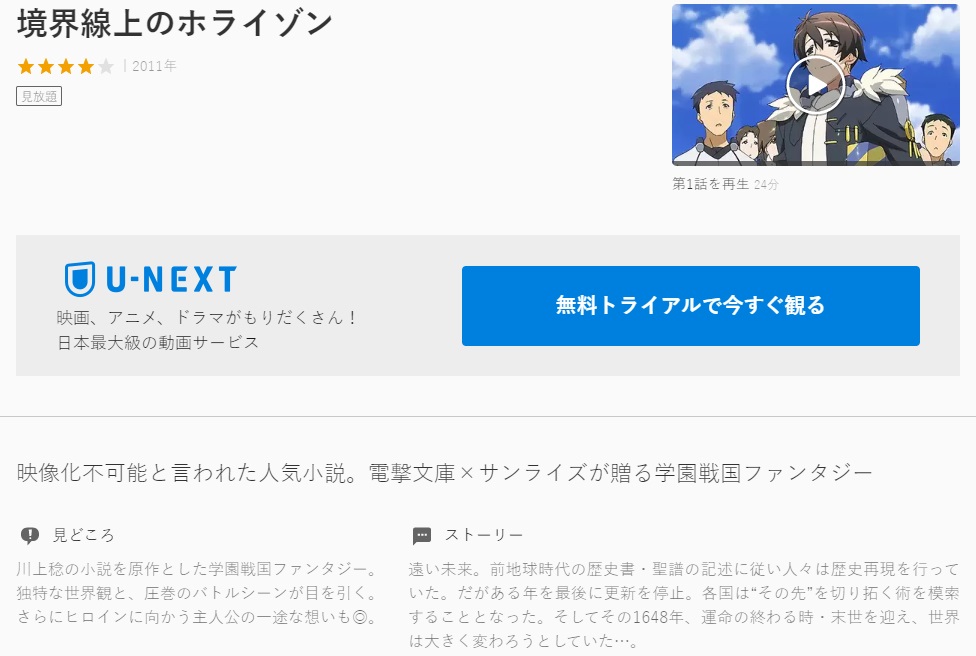Screen dimensions: 976x656
Task: Click the fourth gold rating star
Action: pos(86,66)
